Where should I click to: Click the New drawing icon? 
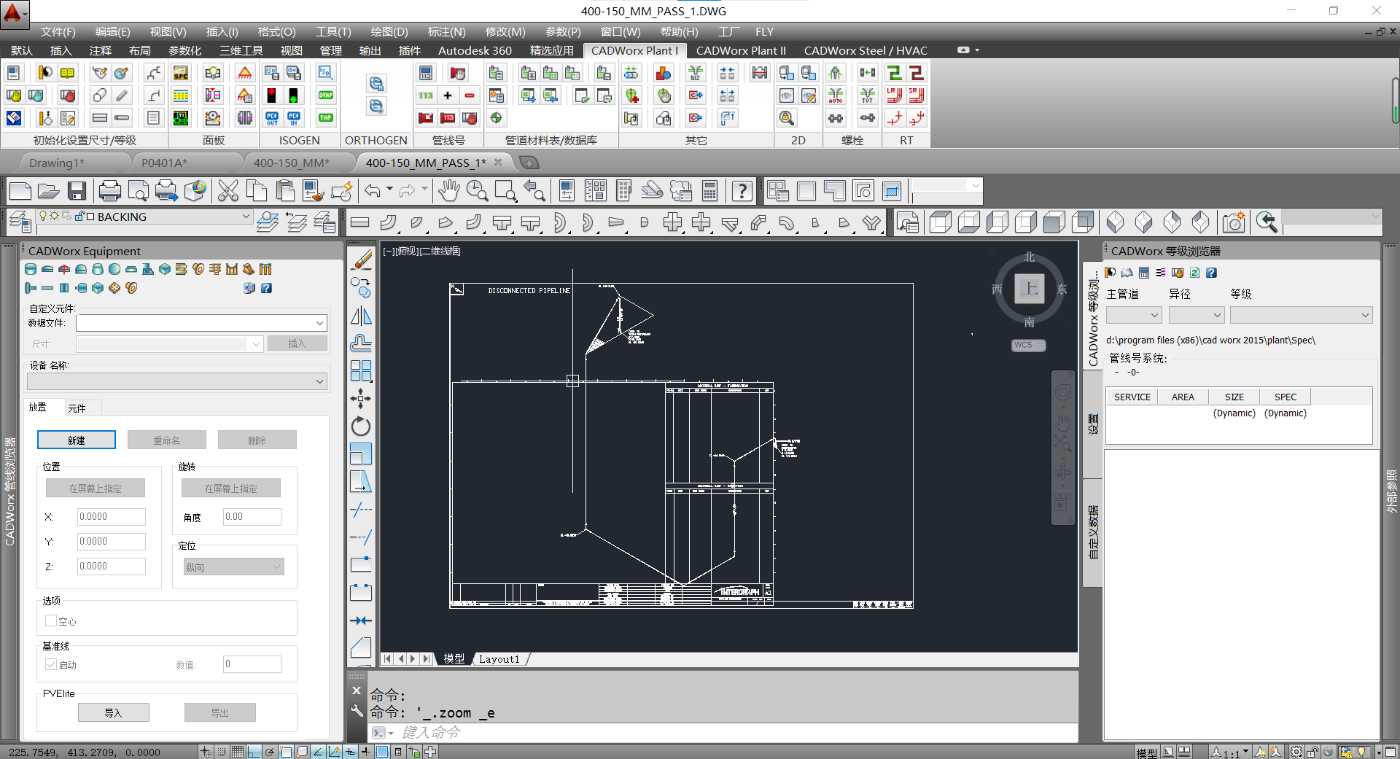coord(19,191)
